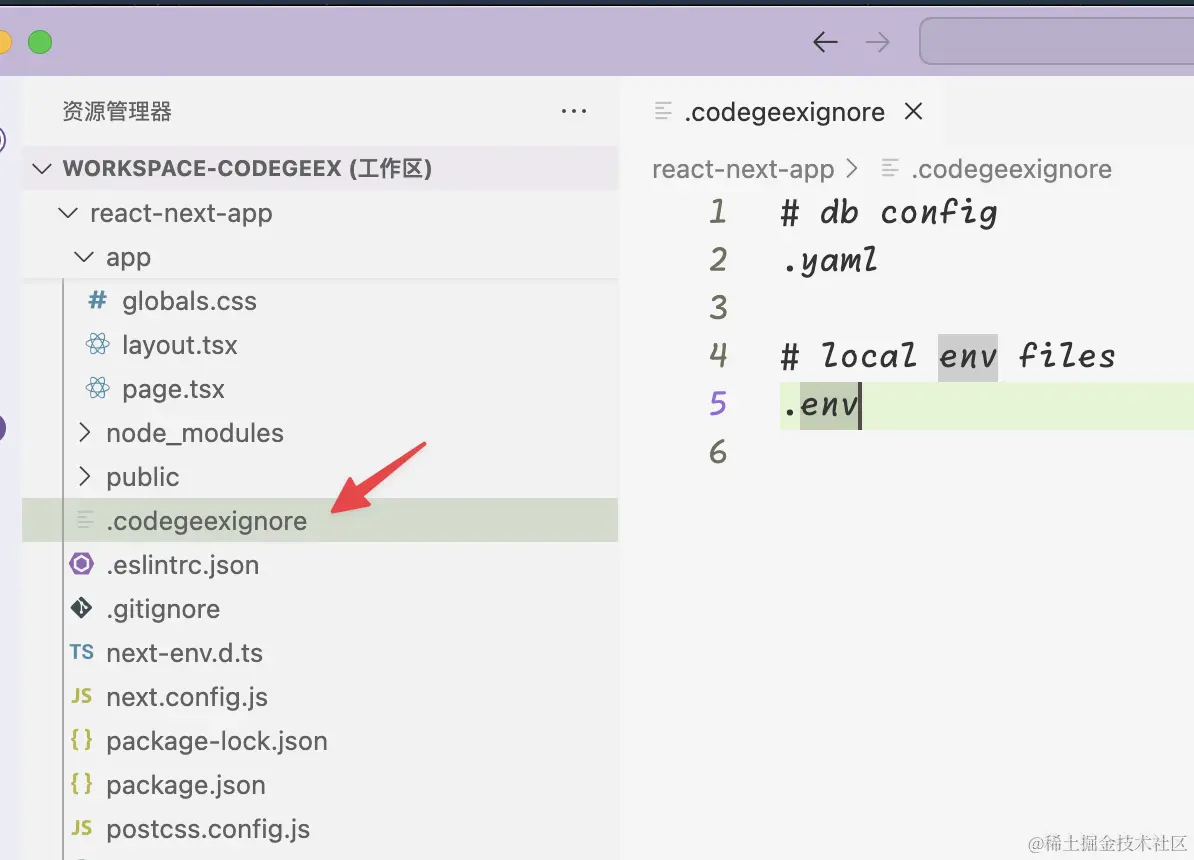The width and height of the screenshot is (1194, 860).
Task: Open postcss.config.js file
Action: coord(208,829)
